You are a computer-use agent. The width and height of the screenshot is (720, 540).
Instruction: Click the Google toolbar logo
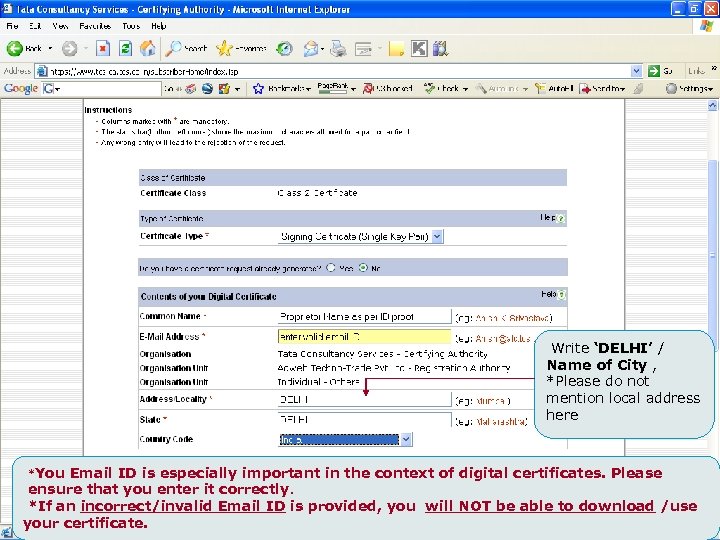pos(21,88)
